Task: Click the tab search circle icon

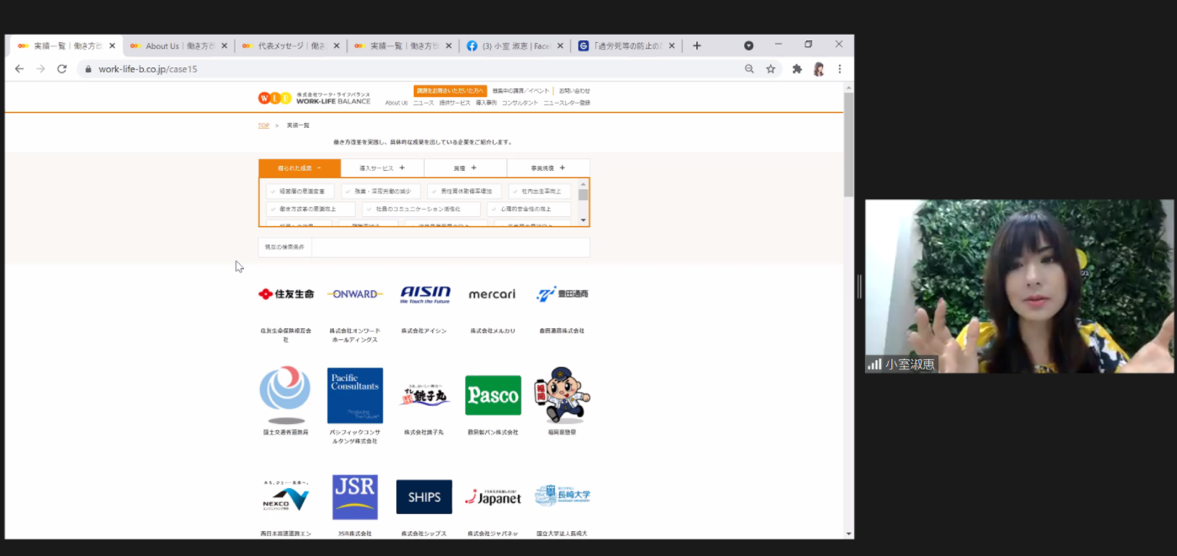Action: [748, 45]
